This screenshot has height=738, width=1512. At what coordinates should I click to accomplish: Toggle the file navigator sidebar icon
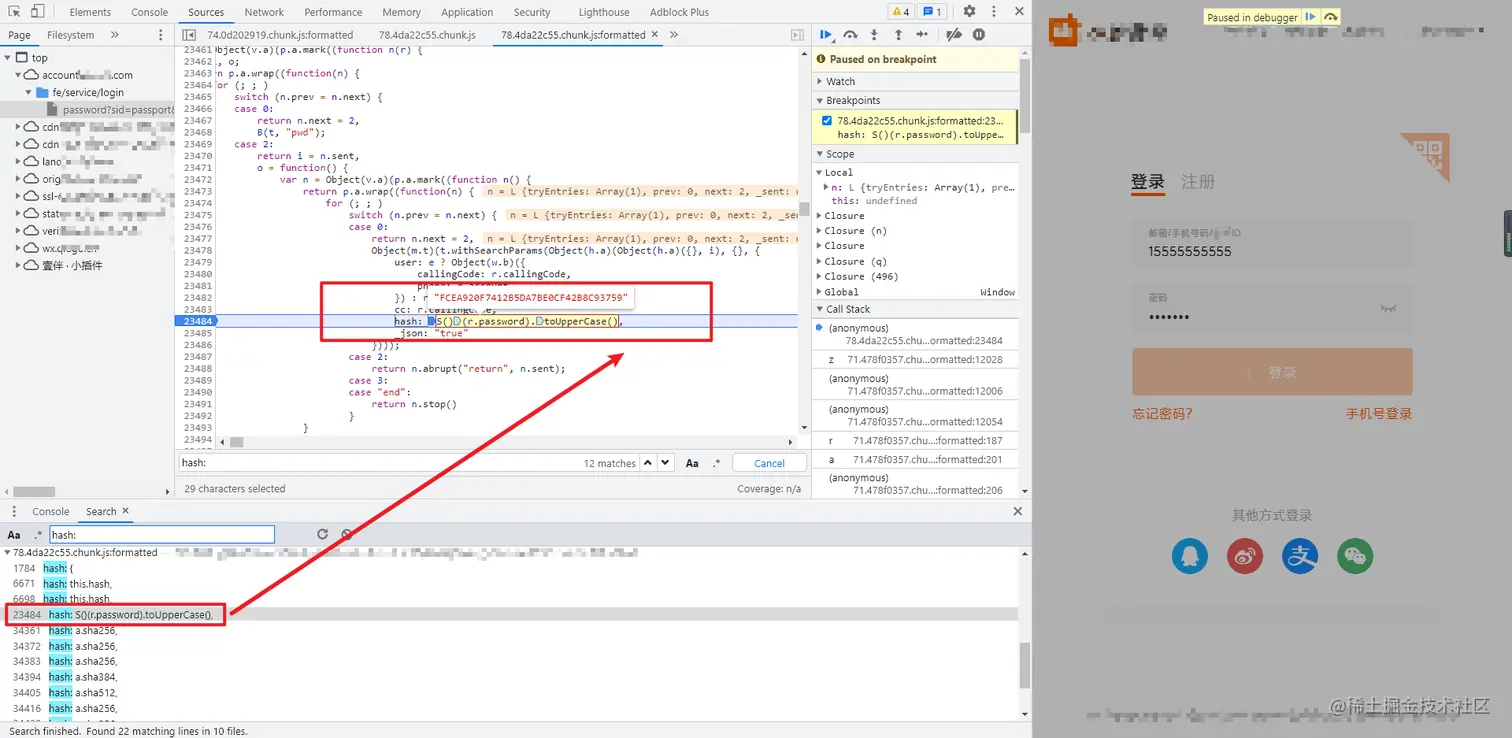189,34
